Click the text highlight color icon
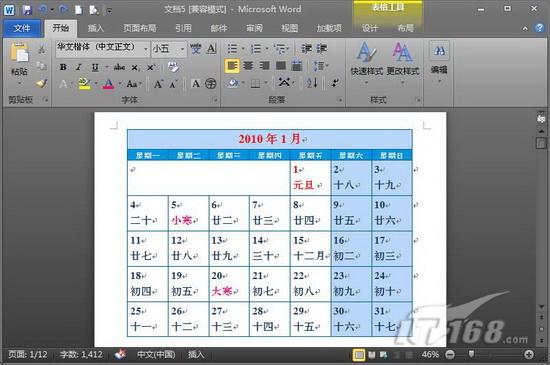550x365 pixels. pos(85,84)
